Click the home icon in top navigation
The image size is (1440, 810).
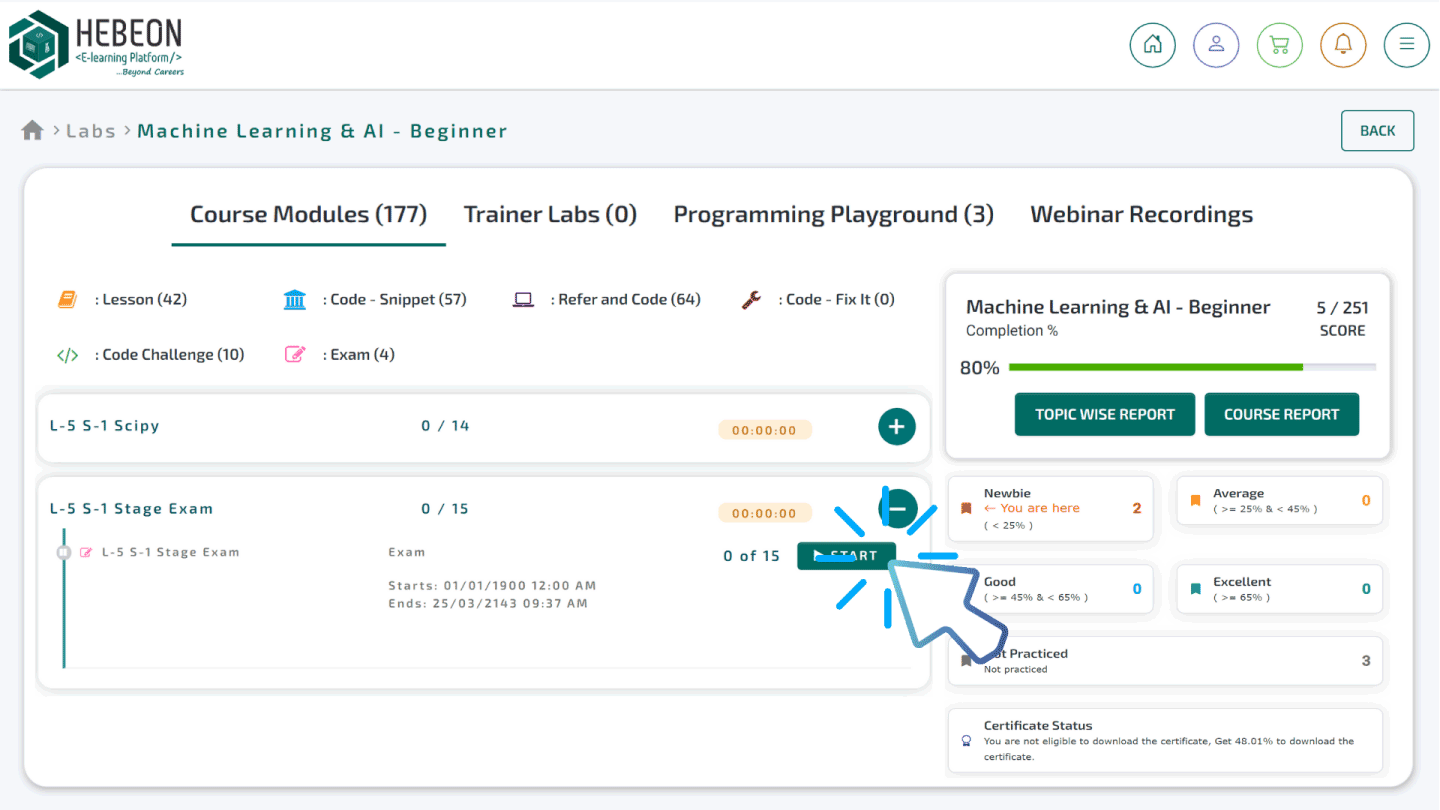coord(1152,45)
